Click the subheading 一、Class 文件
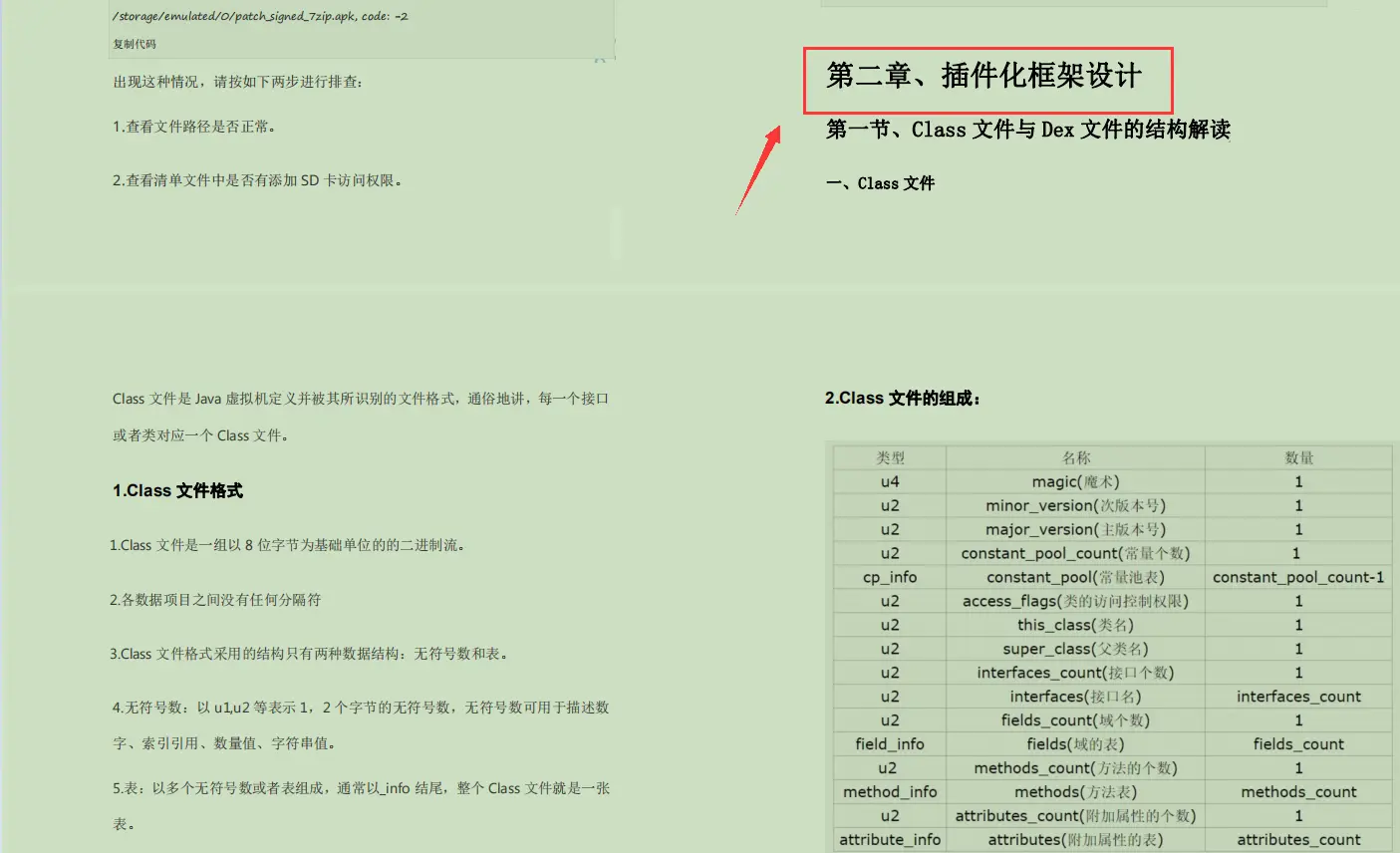Screen dimensions: 1400x853 (883, 183)
